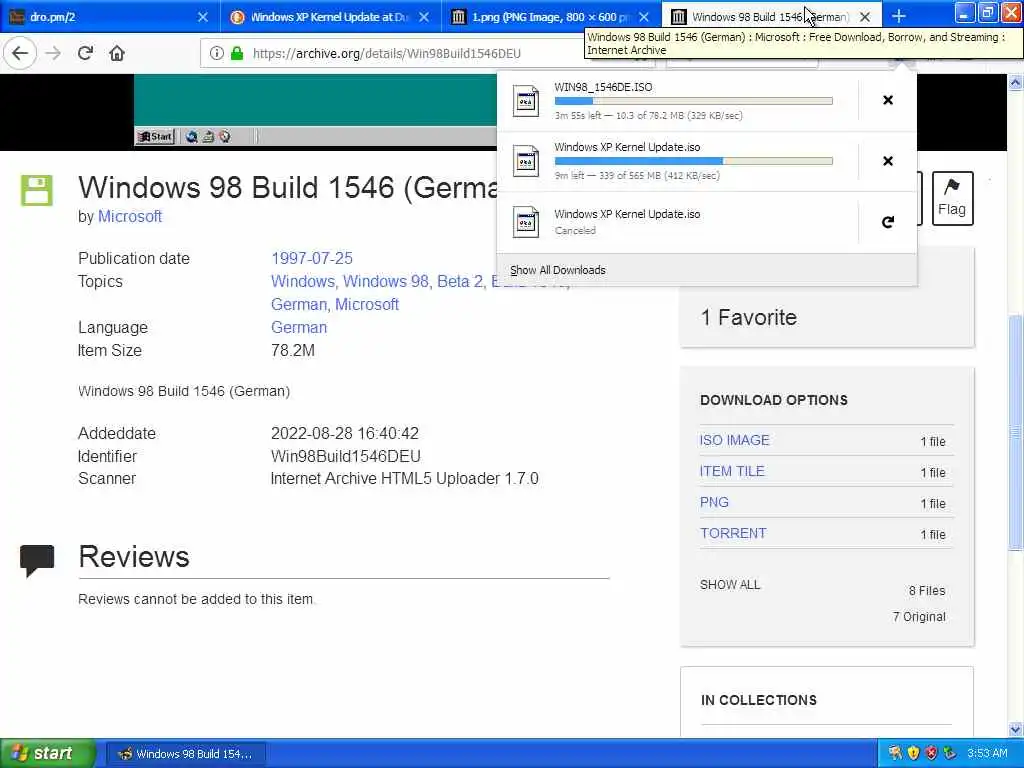Click the site information icon in address bar
This screenshot has width=1024, height=768.
pyautogui.click(x=216, y=53)
